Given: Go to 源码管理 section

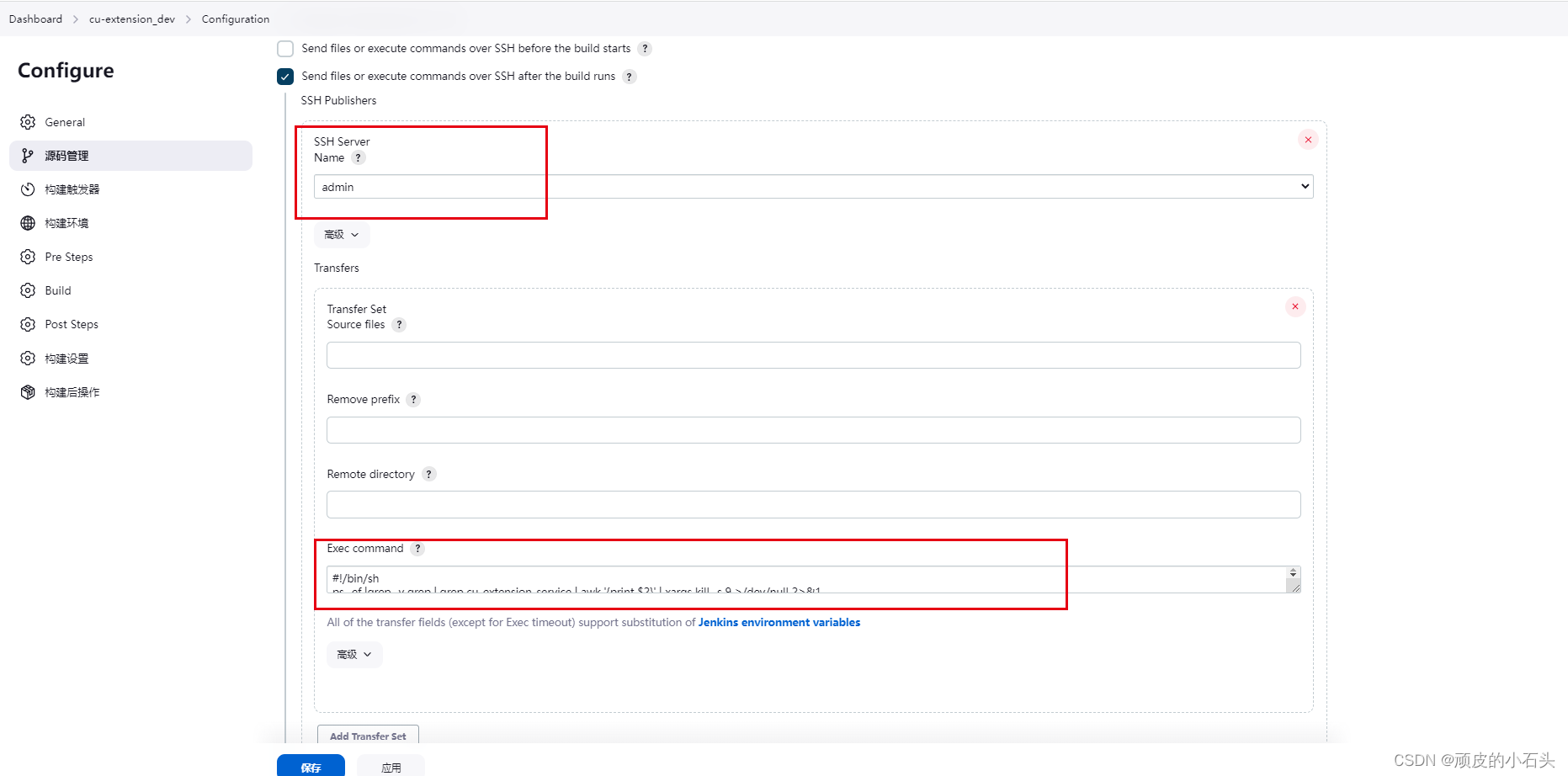Looking at the screenshot, I should [x=130, y=156].
